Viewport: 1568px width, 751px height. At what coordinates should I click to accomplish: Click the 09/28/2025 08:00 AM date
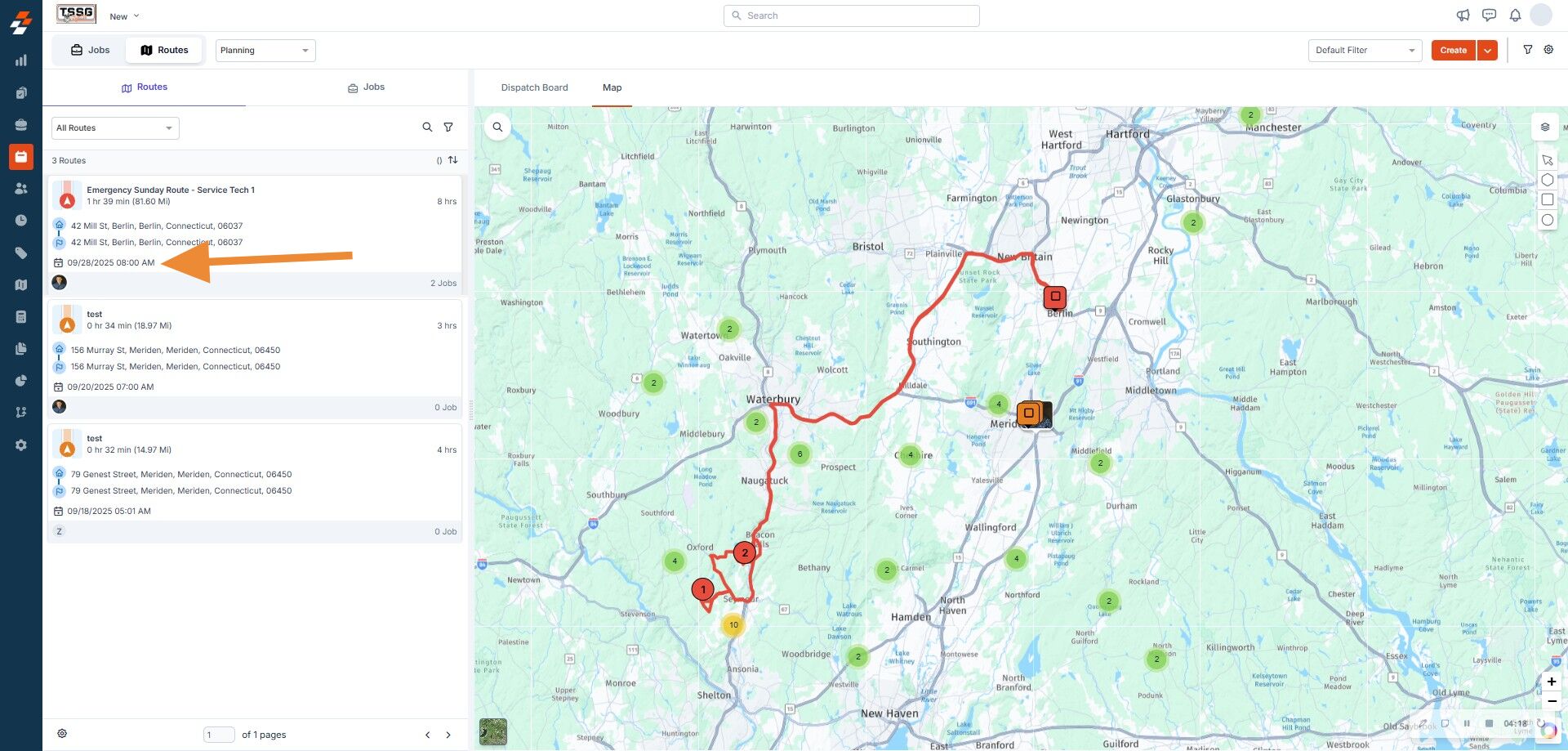[111, 262]
